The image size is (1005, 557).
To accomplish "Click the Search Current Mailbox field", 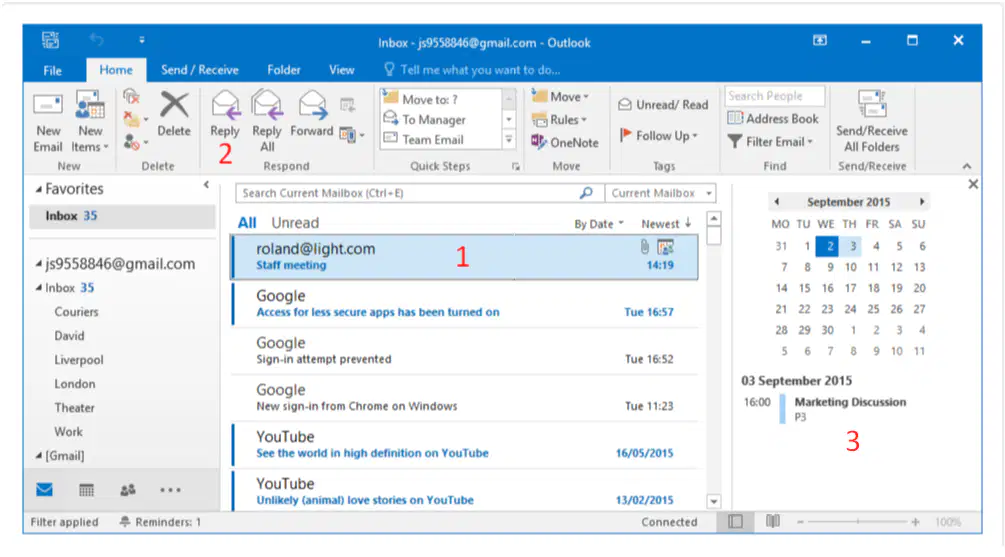I will tap(420, 193).
